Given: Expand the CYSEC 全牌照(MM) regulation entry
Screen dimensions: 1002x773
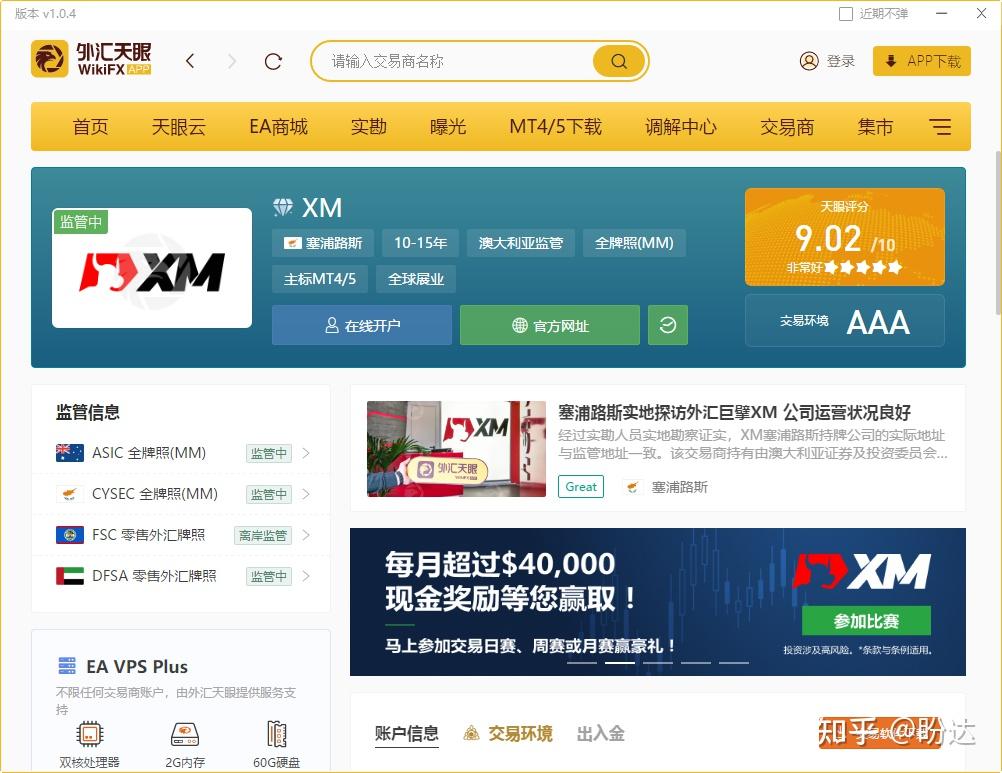Looking at the screenshot, I should click(x=306, y=494).
